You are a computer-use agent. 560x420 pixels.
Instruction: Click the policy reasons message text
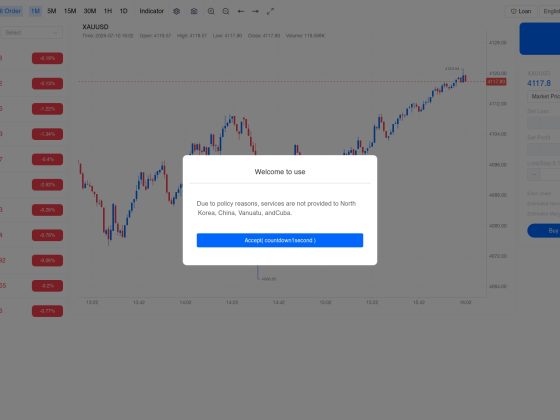pyautogui.click(x=276, y=208)
